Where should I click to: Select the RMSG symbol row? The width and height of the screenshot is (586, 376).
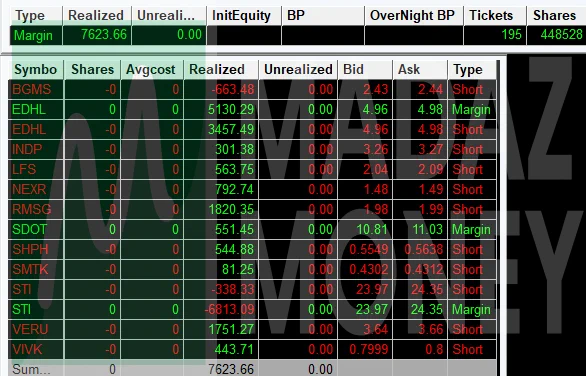pyautogui.click(x=252, y=209)
